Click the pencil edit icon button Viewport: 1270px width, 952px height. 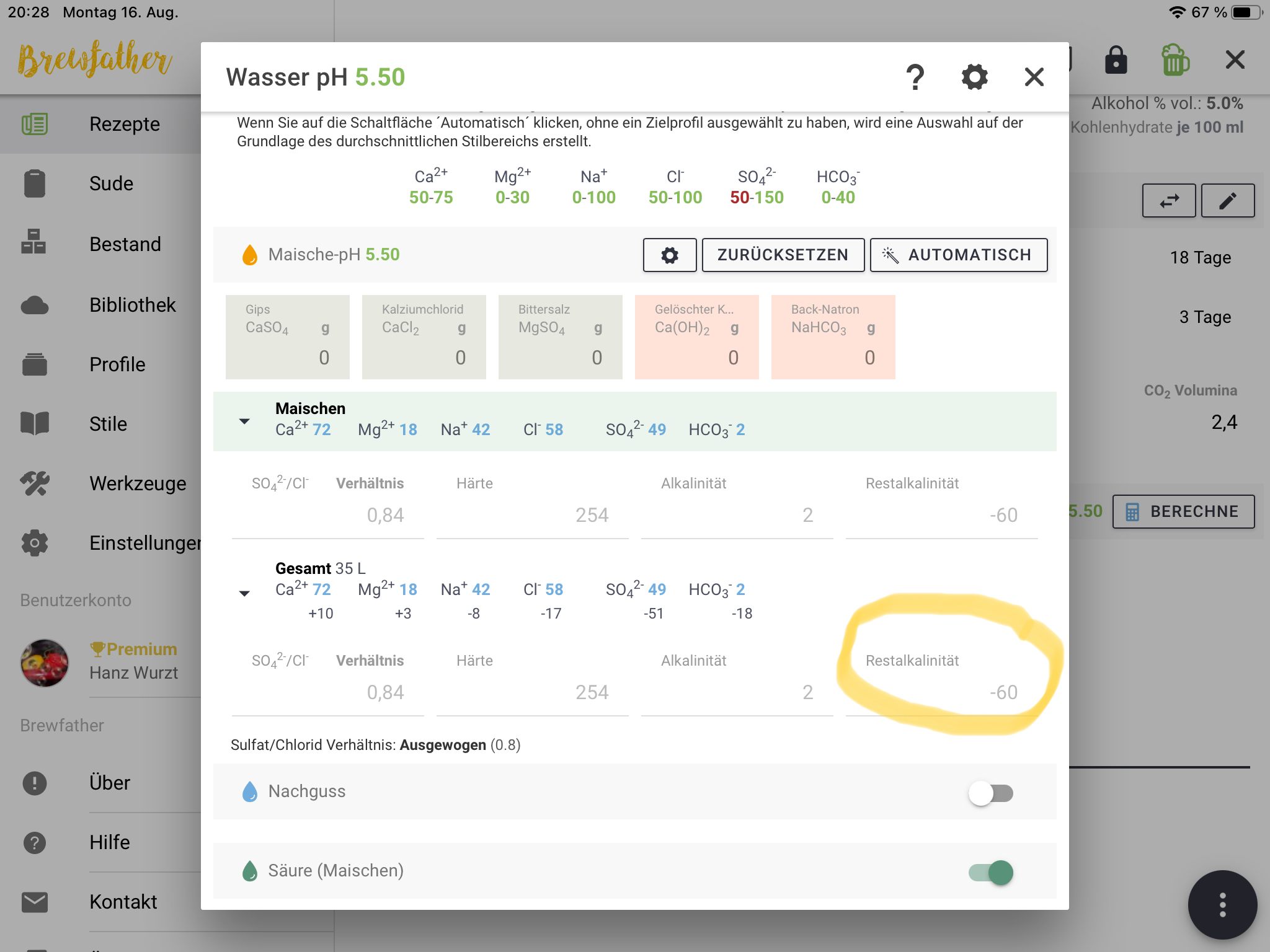tap(1227, 201)
